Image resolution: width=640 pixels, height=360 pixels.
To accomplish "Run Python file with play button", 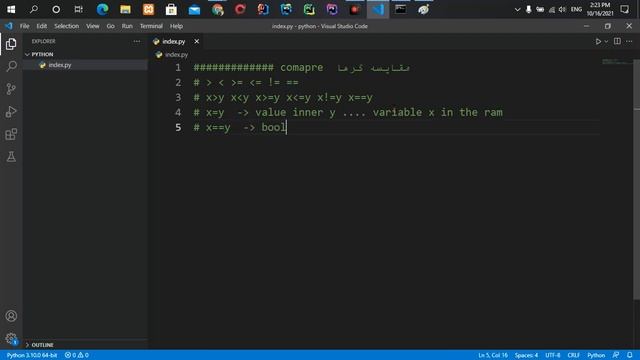I will pos(598,41).
